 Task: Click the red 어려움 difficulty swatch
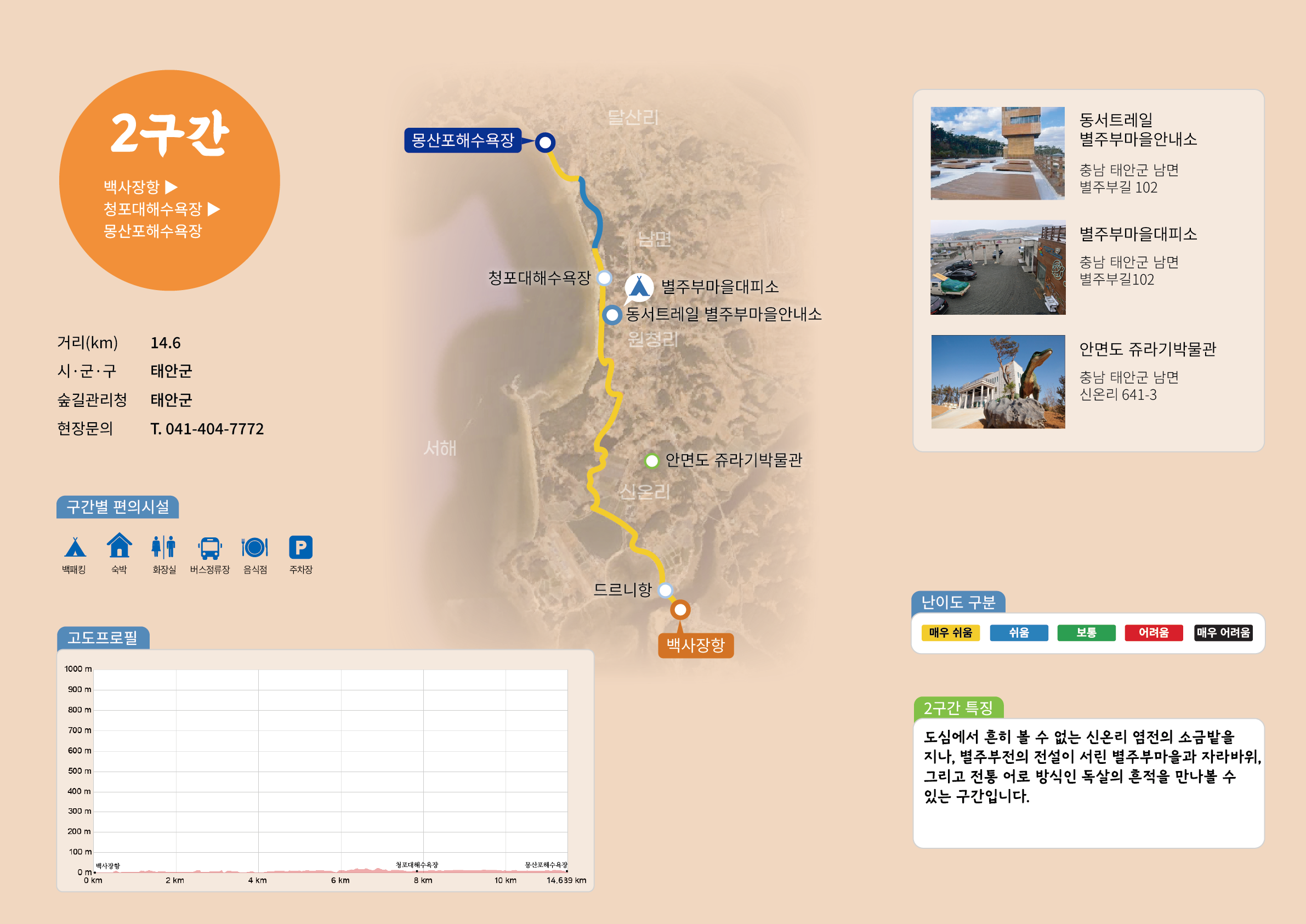(x=1154, y=633)
